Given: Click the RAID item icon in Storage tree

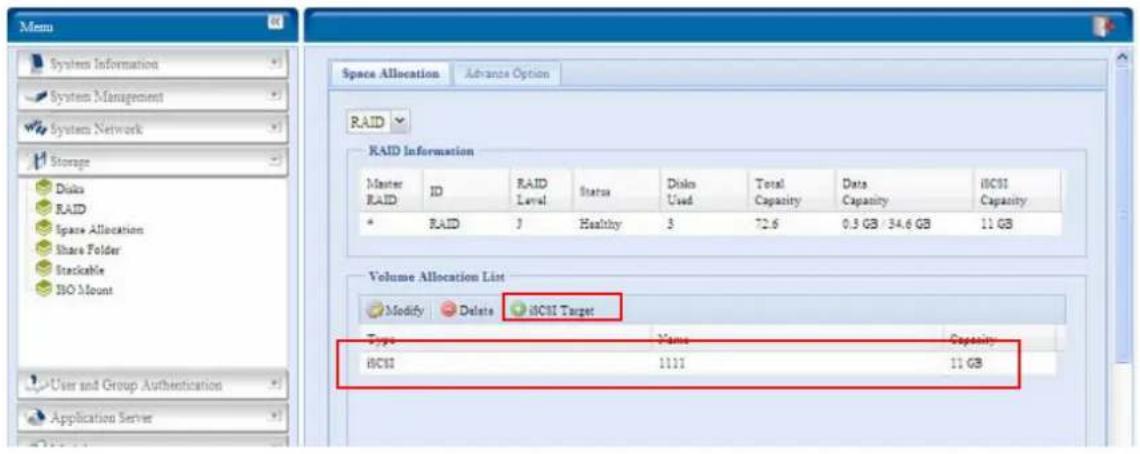Looking at the screenshot, I should [x=44, y=209].
